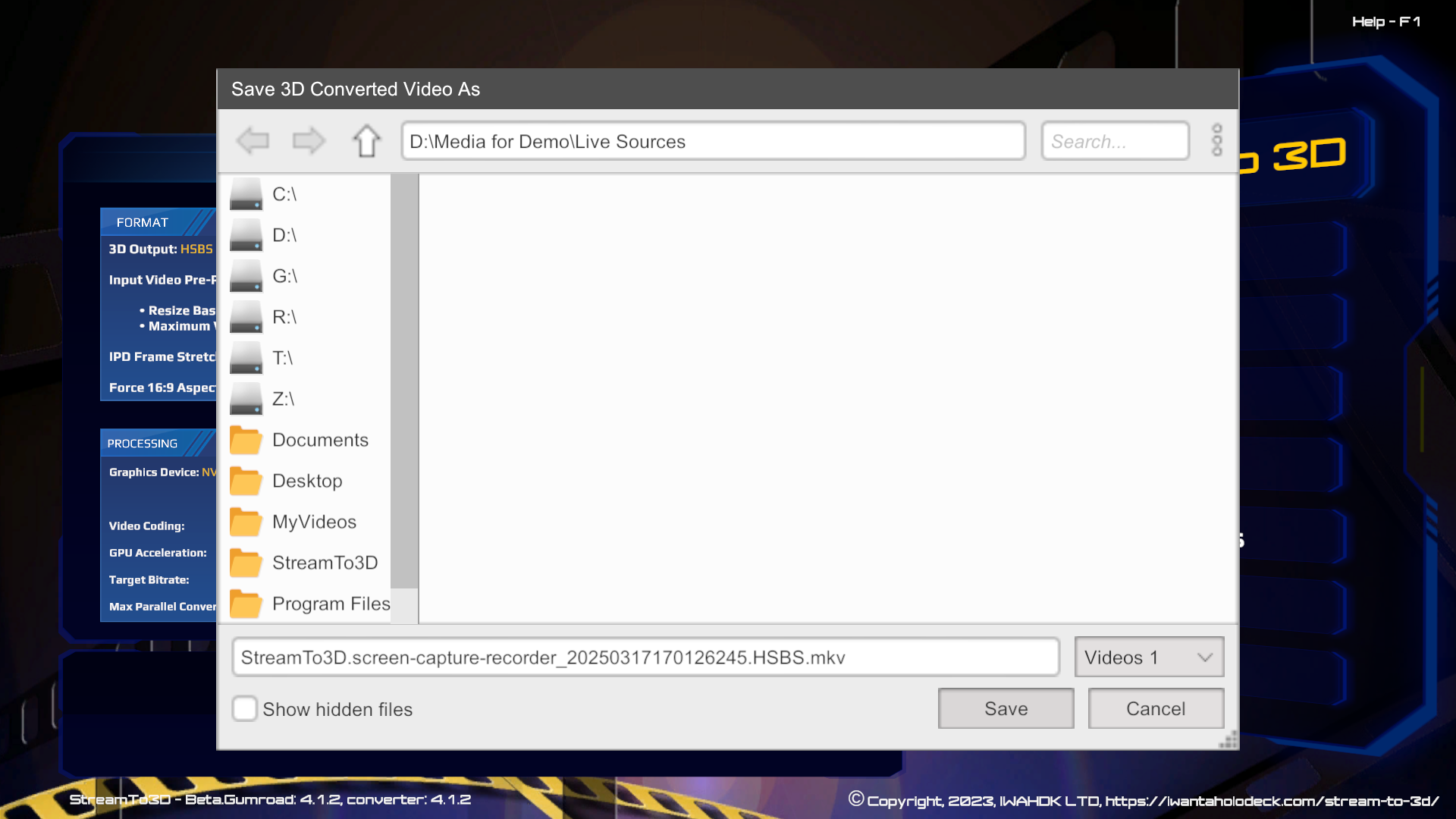Image resolution: width=1456 pixels, height=819 pixels.
Task: Open the Documents folder shortcut
Action: pos(319,440)
